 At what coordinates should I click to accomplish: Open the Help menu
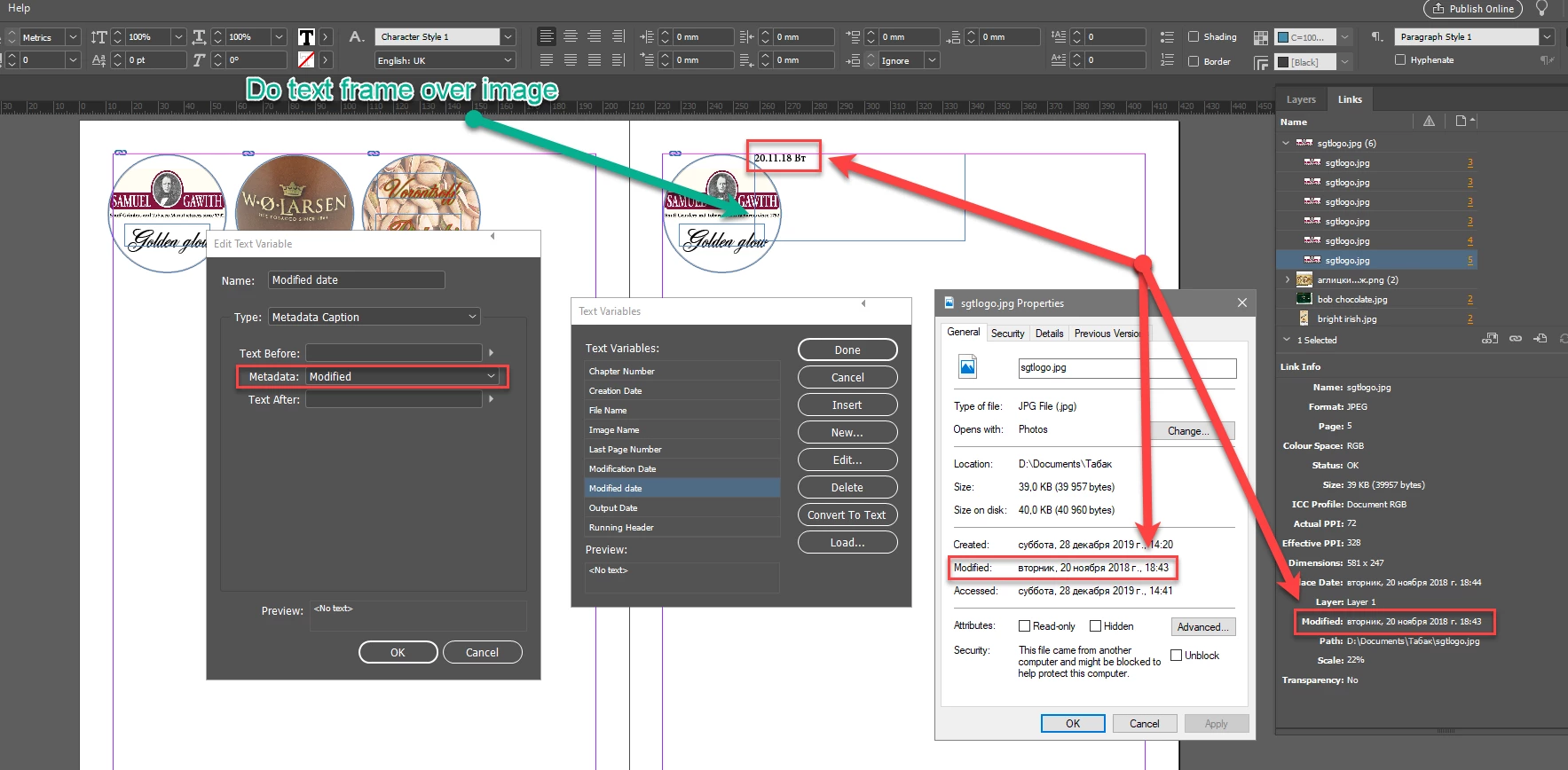19,8
